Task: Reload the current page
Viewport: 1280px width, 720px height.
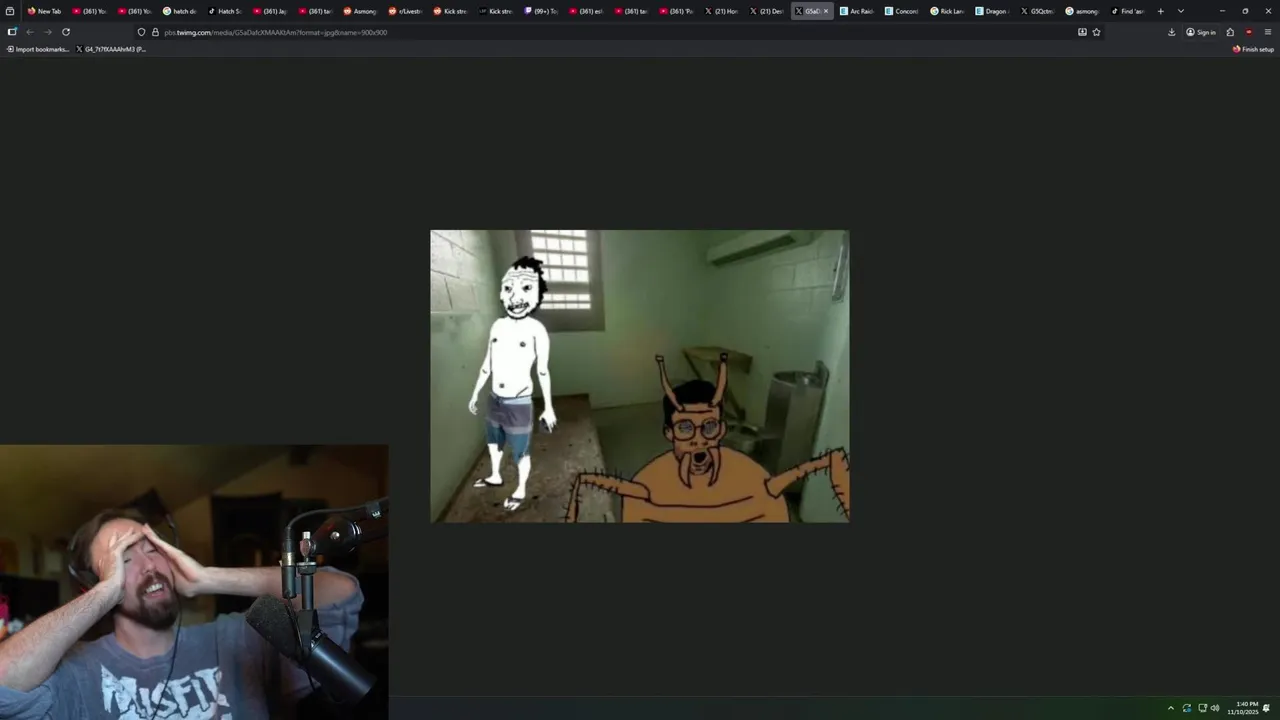Action: click(66, 32)
